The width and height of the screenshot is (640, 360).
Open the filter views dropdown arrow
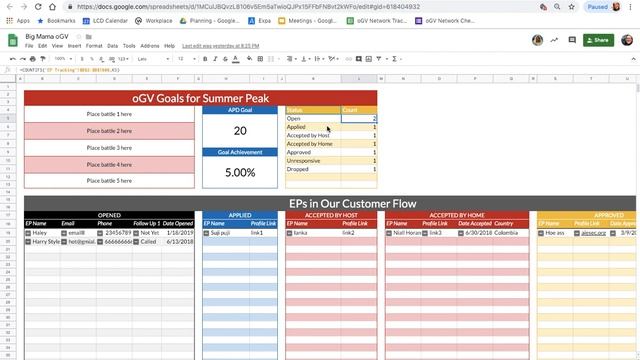[386, 59]
